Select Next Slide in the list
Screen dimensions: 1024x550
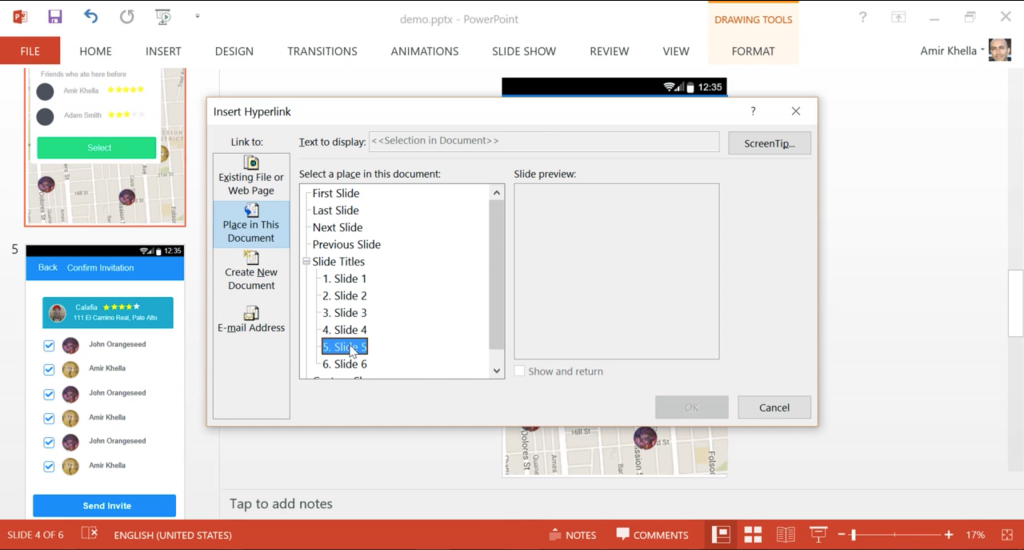point(337,227)
